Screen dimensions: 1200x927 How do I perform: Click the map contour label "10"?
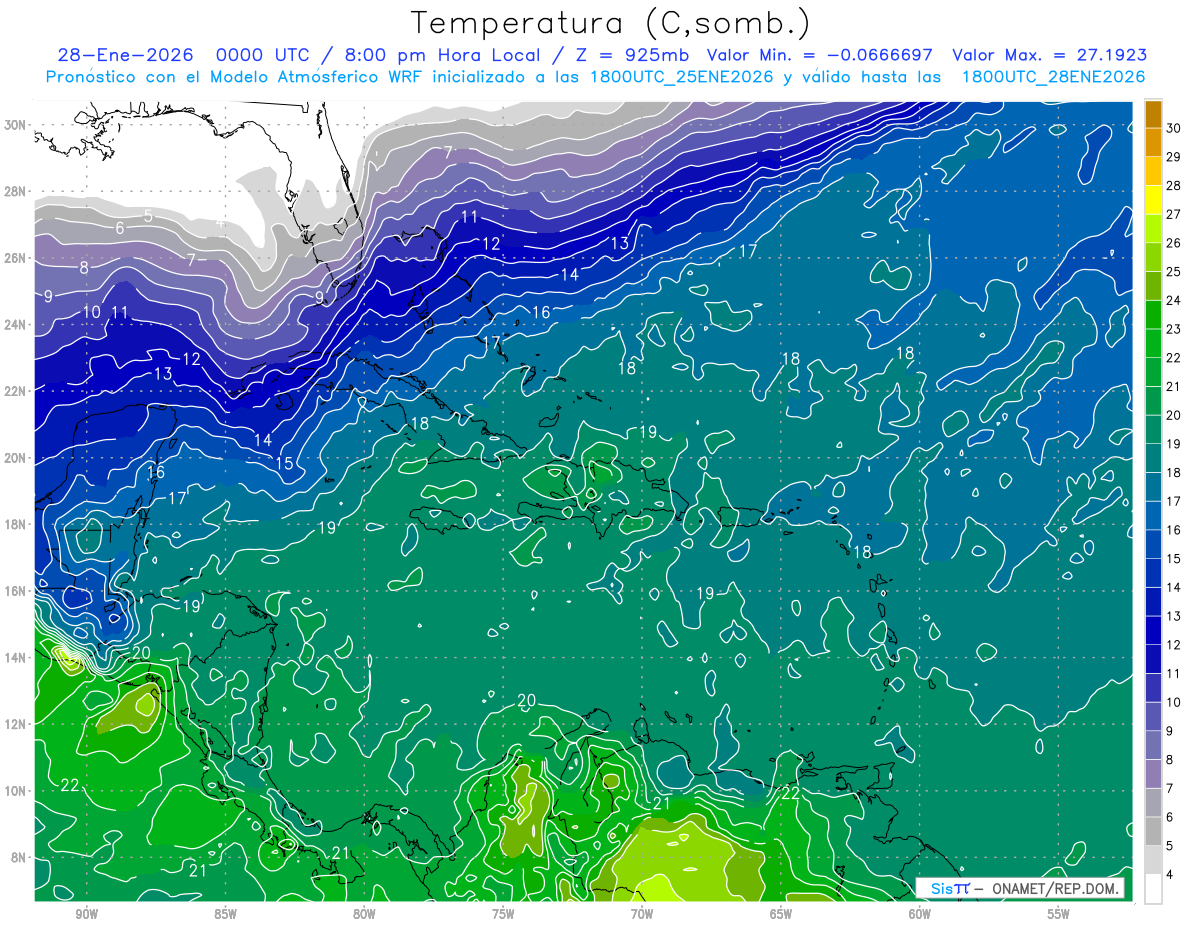point(92,312)
